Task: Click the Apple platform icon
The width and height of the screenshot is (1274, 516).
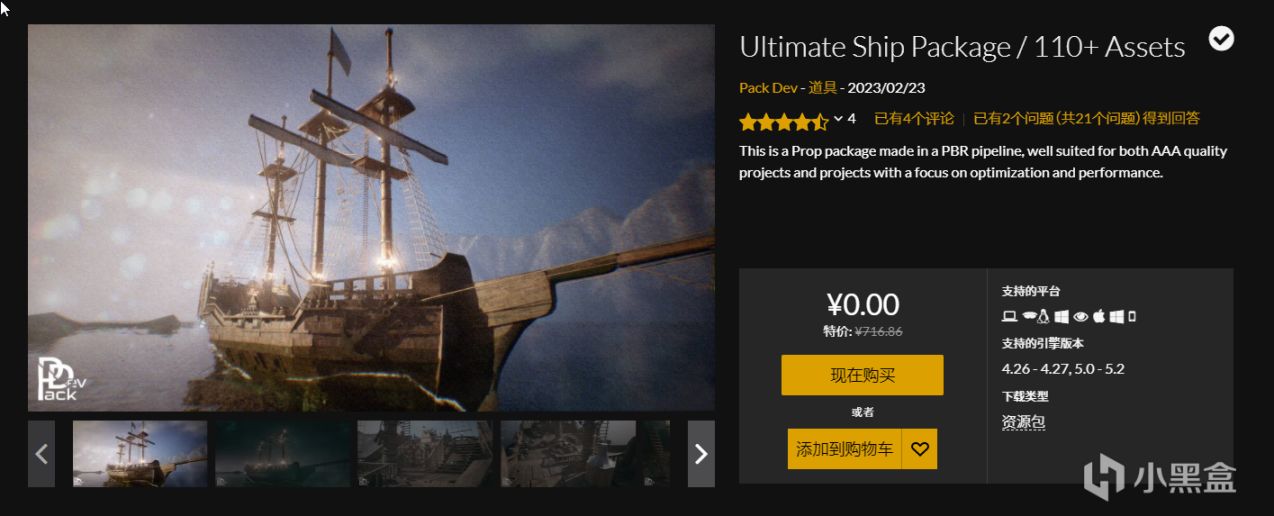Action: (1099, 317)
